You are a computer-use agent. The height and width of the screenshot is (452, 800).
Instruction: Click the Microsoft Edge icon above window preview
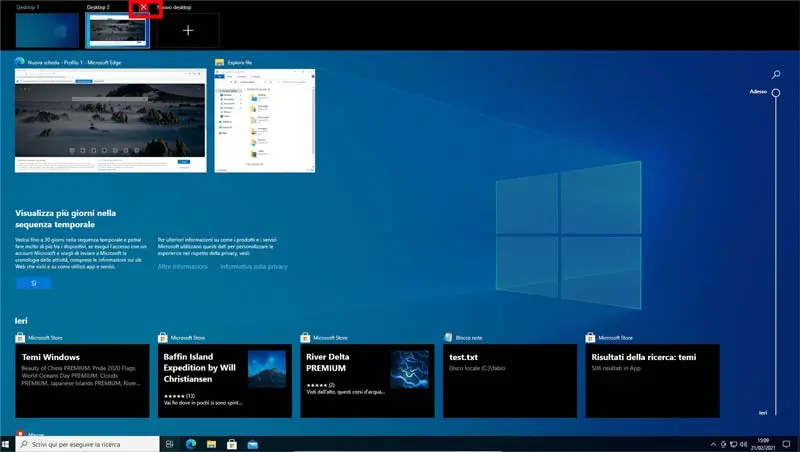click(x=20, y=62)
